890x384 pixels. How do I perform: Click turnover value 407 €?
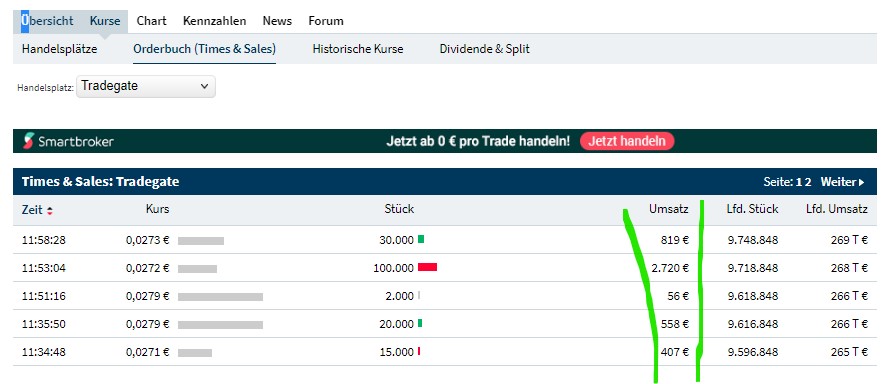(675, 352)
